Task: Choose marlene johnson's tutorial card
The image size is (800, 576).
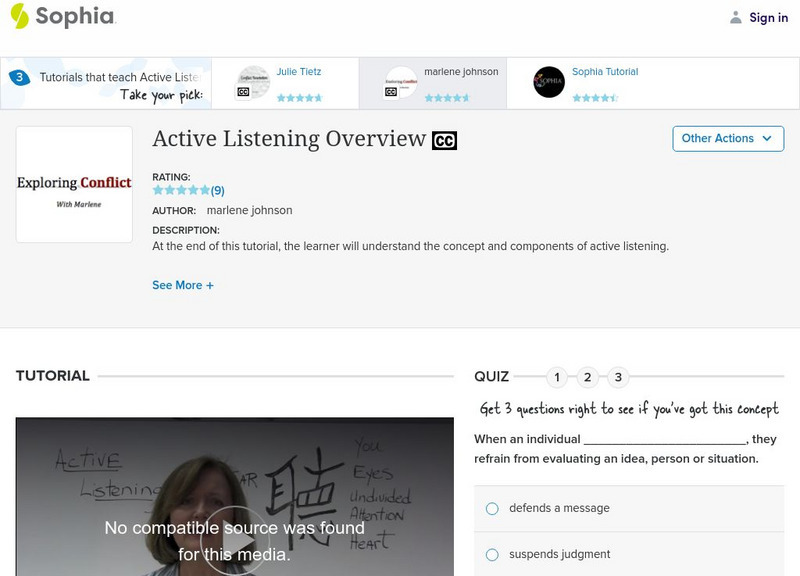Action: (x=436, y=84)
